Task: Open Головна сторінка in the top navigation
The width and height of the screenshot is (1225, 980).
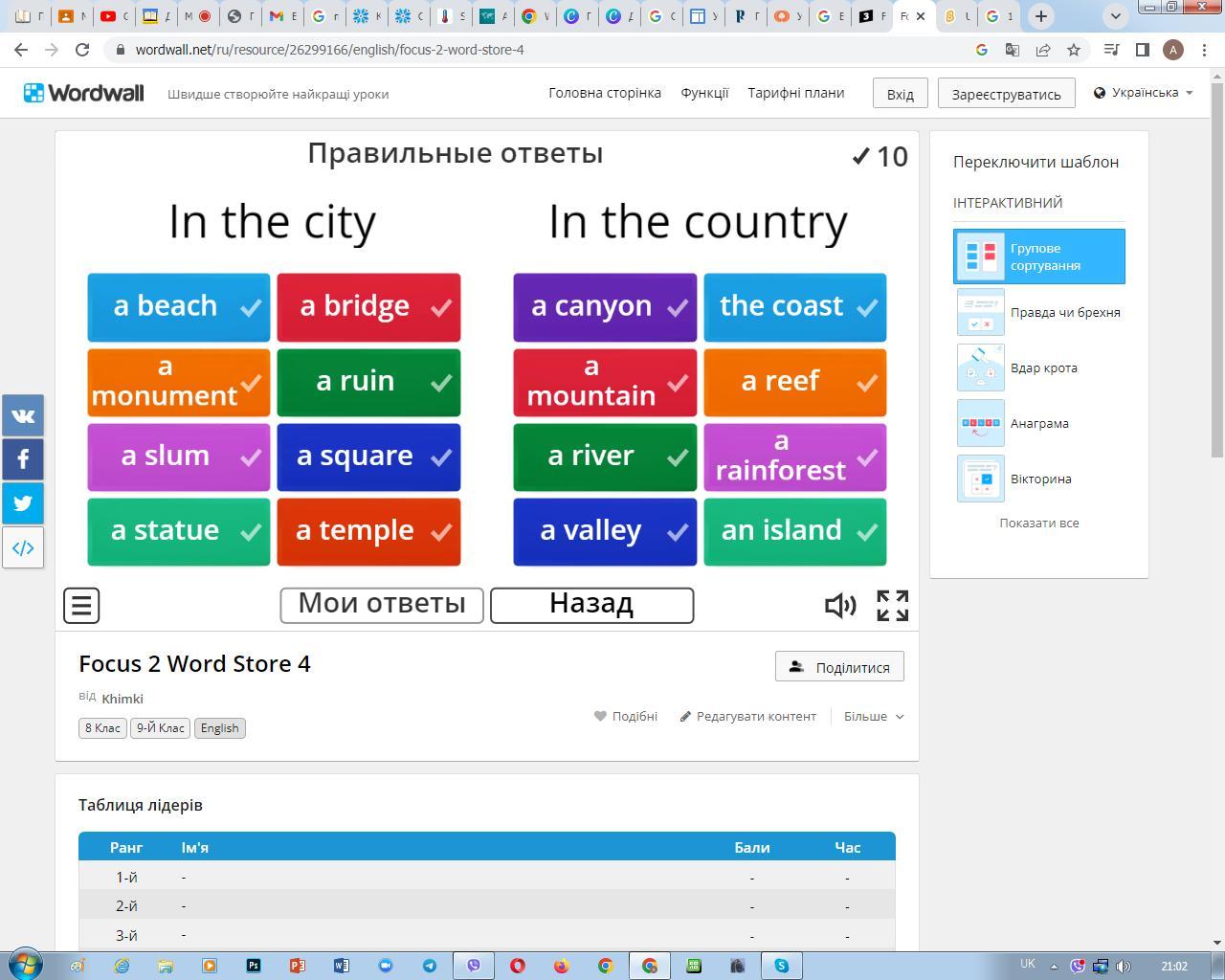Action: [604, 93]
